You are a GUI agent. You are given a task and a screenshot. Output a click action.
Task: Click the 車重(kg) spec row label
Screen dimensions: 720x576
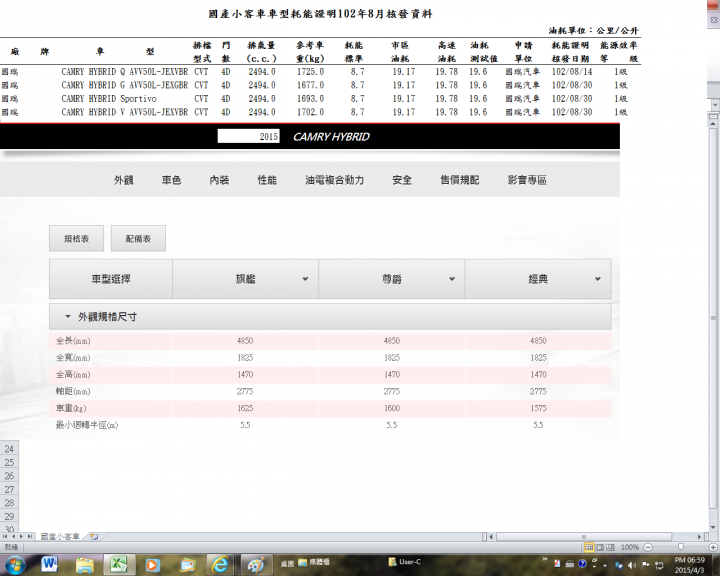pos(71,408)
